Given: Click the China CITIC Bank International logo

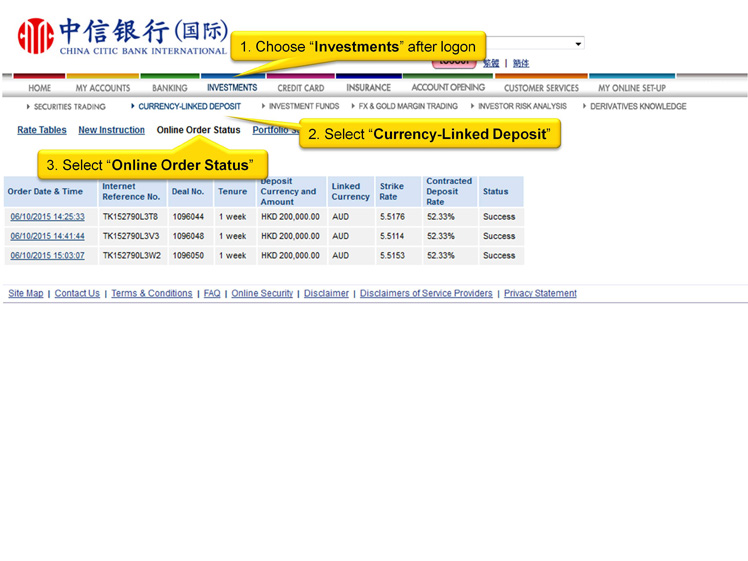Looking at the screenshot, I should click(x=122, y=37).
